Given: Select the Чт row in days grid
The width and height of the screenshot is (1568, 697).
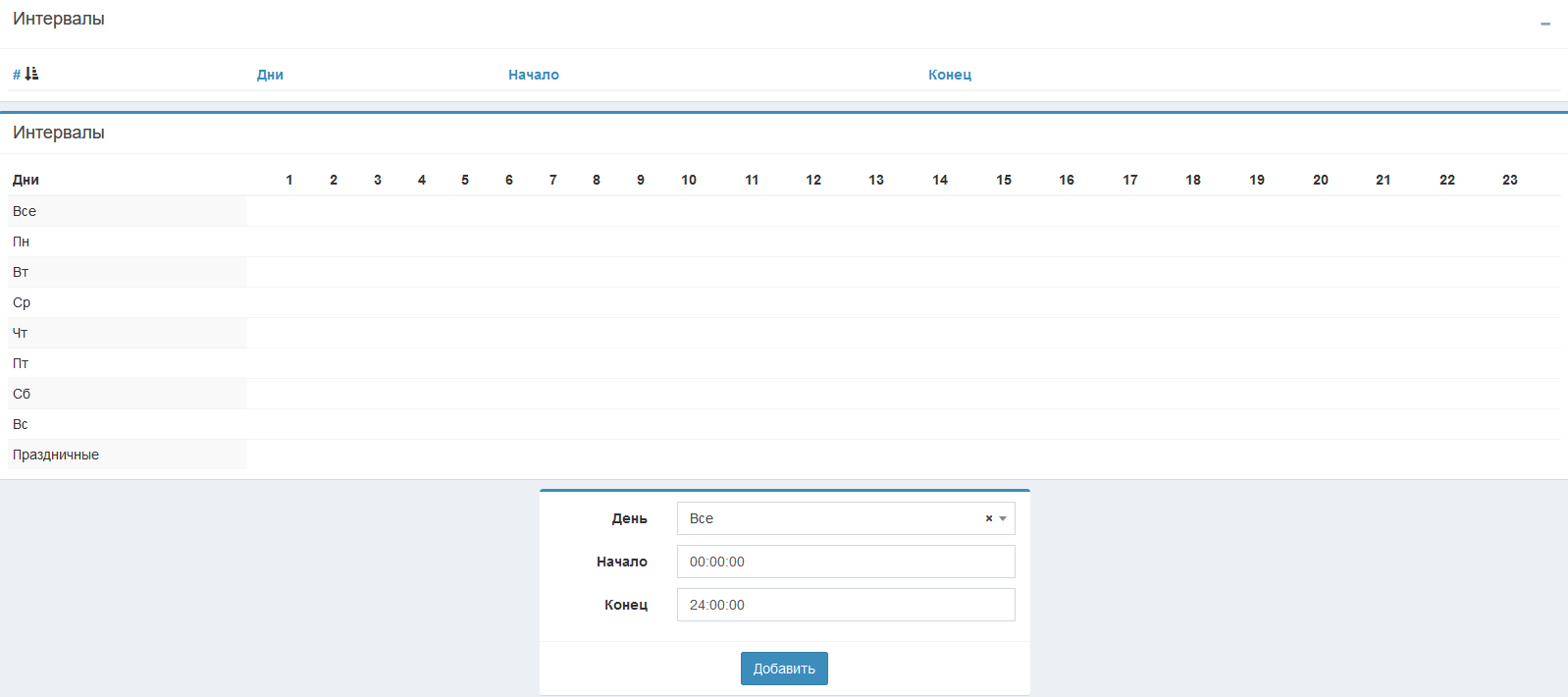Looking at the screenshot, I should click(21, 333).
